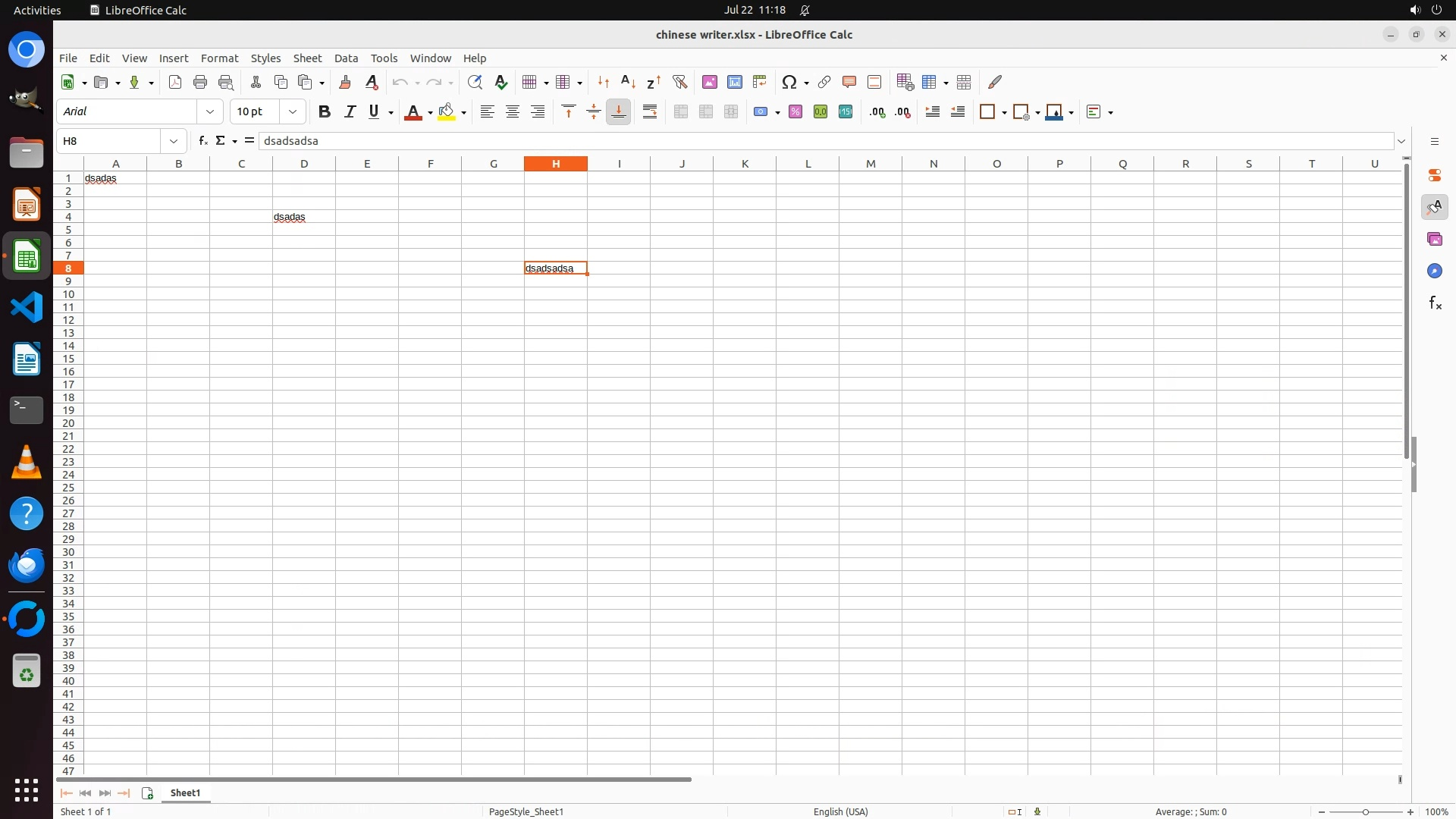Viewport: 1456px width, 819px height.
Task: Toggle Italic formatting
Action: click(x=350, y=112)
